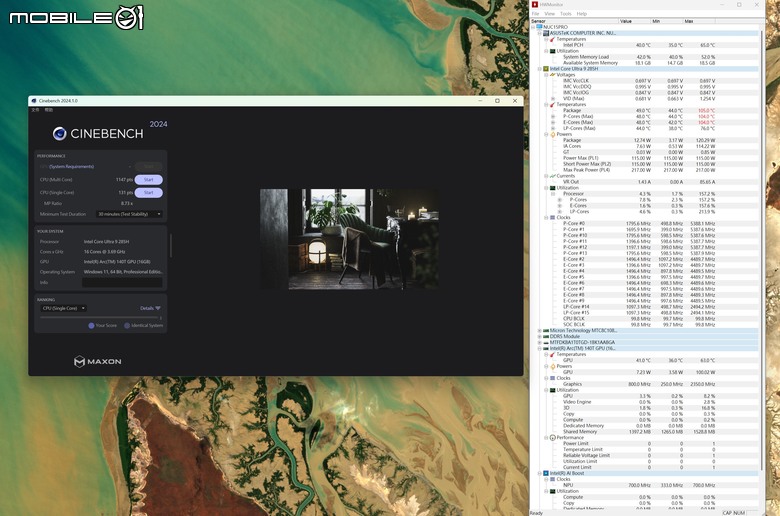
Task: Start the CPU (Single Core) benchmark
Action: (149, 193)
